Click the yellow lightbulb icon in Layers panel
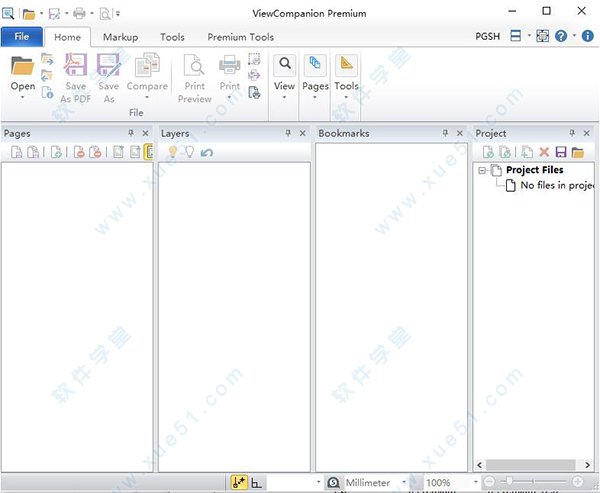Screen dimensions: 600x493 [172, 152]
